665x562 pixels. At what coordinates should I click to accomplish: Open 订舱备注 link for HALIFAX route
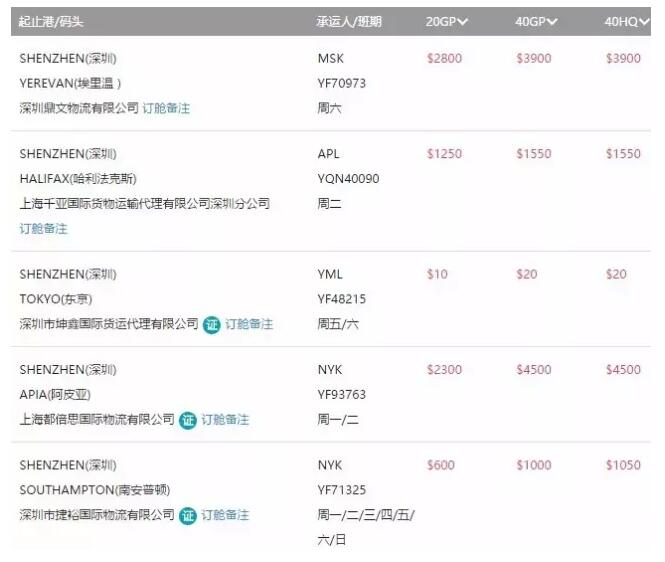43,229
